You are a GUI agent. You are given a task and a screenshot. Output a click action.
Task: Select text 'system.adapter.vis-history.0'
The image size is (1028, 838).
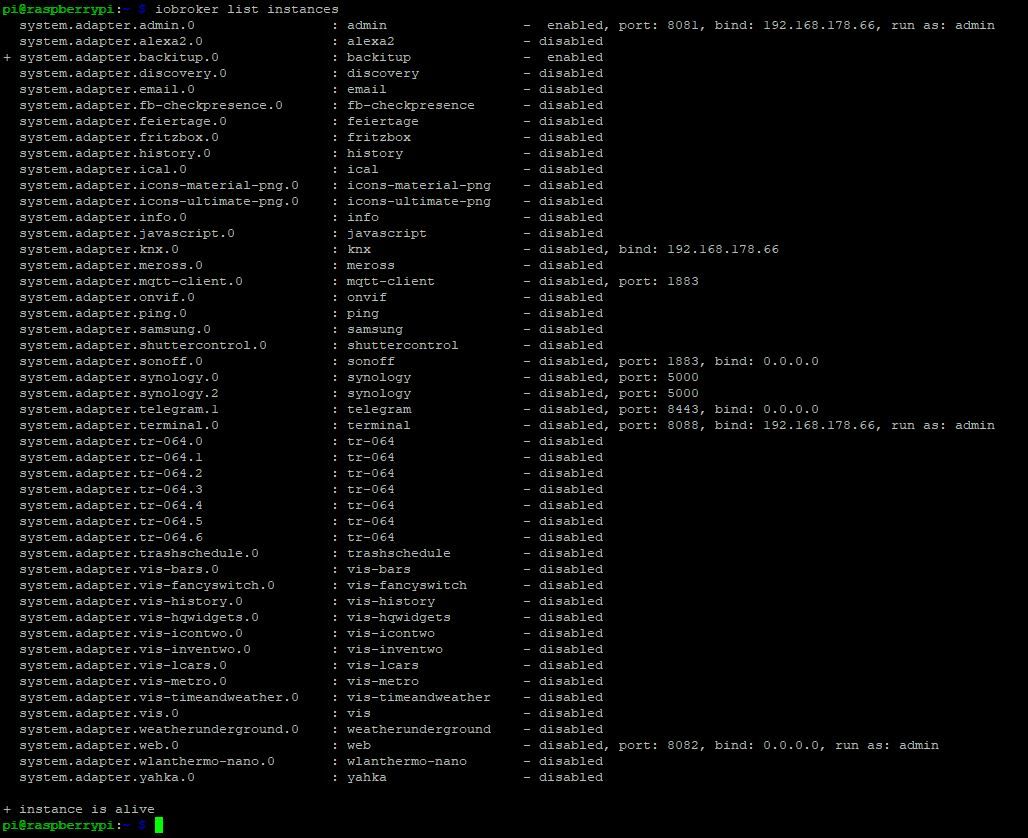pos(131,601)
